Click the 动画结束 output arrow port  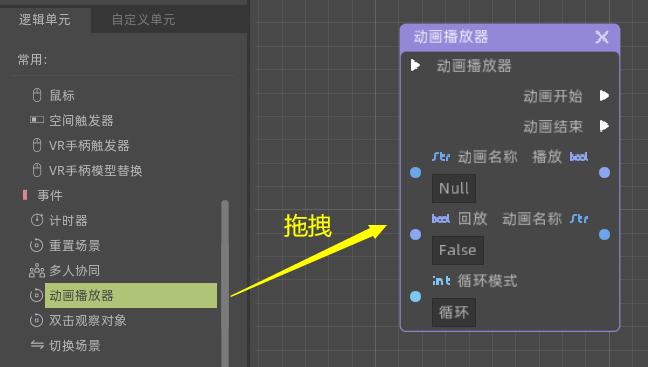point(604,126)
